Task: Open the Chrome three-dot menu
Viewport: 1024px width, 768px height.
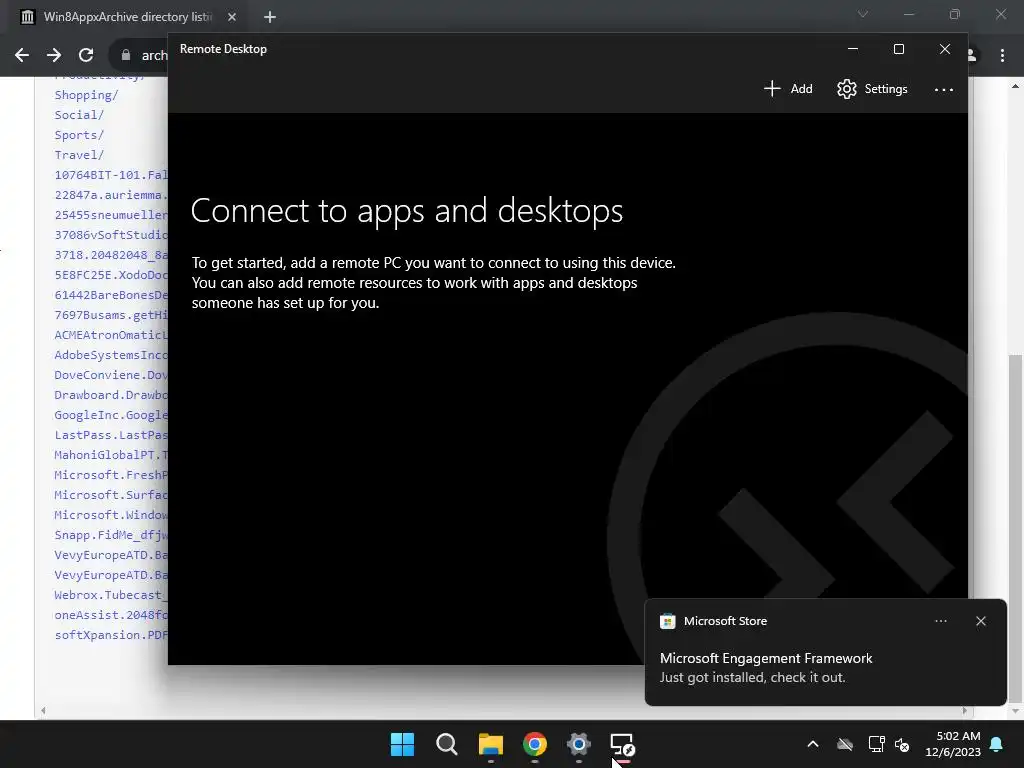Action: pos(1002,56)
